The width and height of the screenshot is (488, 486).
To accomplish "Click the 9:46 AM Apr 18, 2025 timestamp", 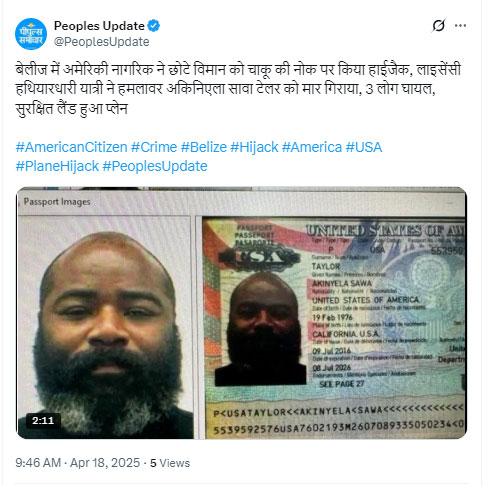I will (78, 463).
